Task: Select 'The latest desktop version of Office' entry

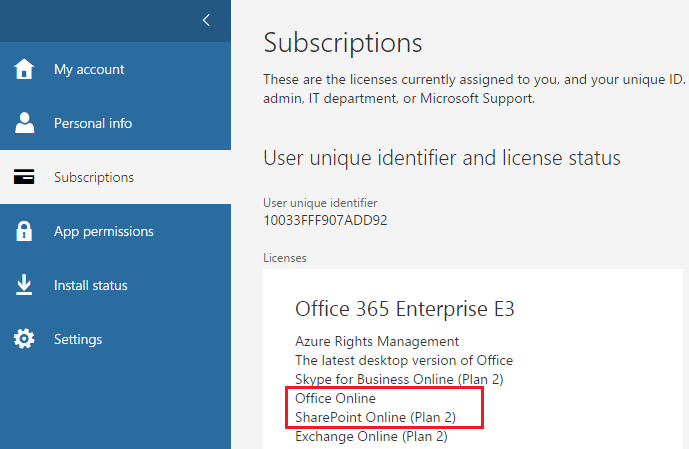Action: [x=404, y=360]
